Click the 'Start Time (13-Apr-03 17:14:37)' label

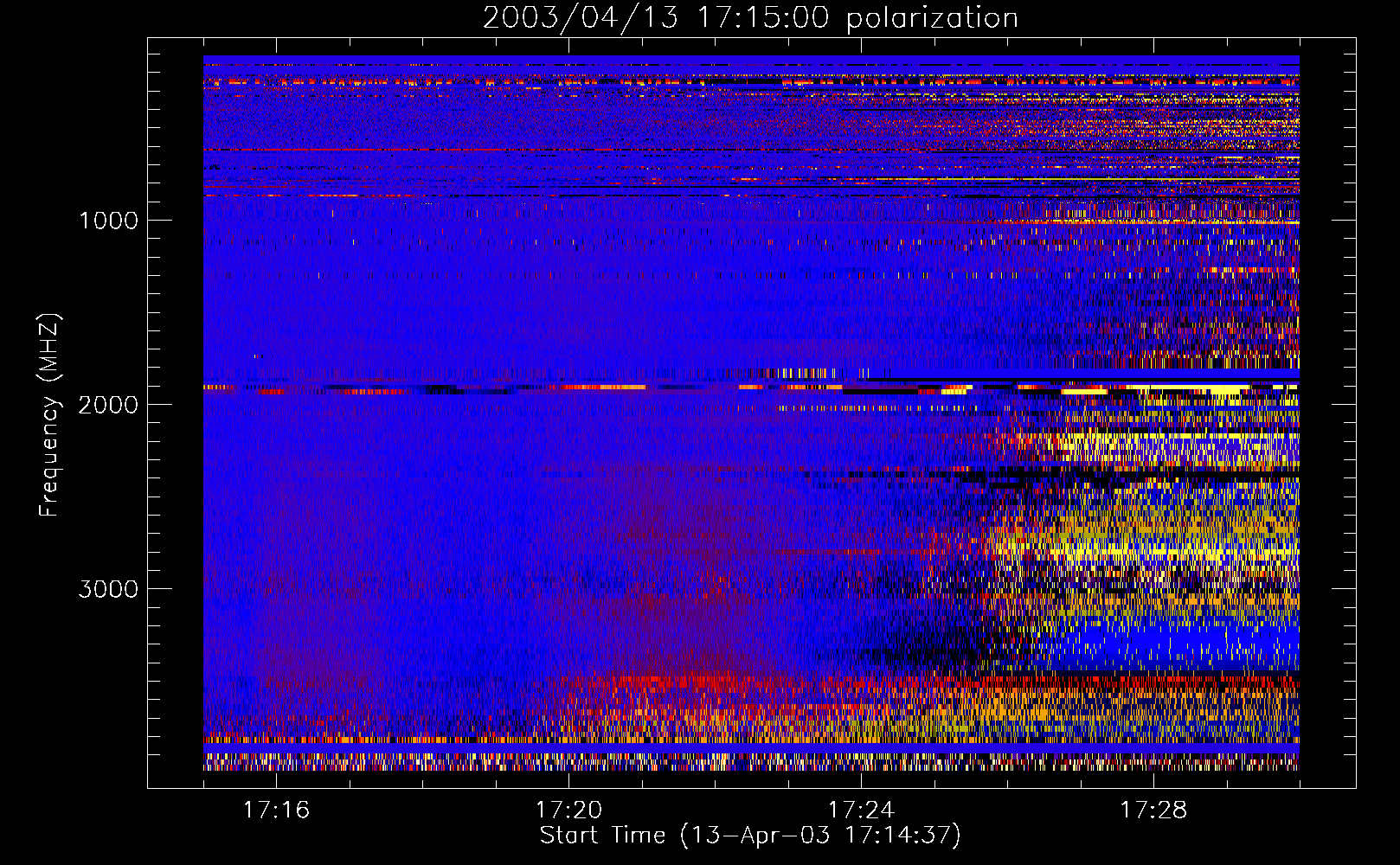click(750, 836)
